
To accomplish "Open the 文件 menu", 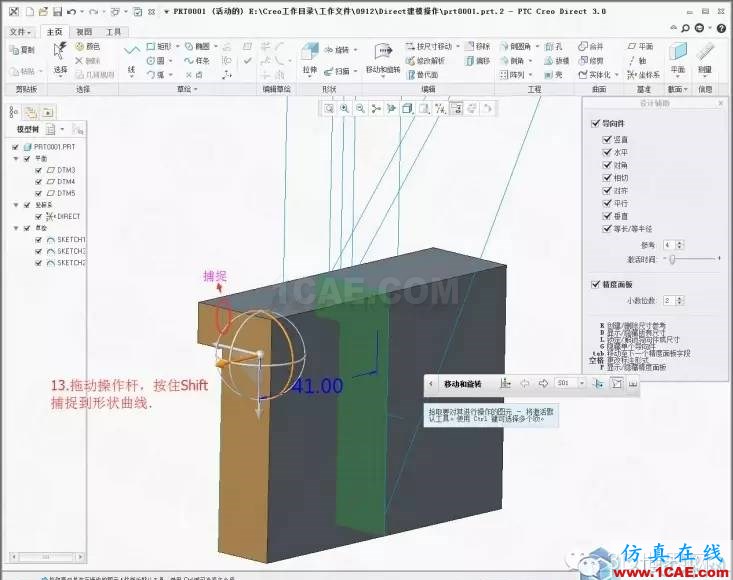I will (20, 32).
